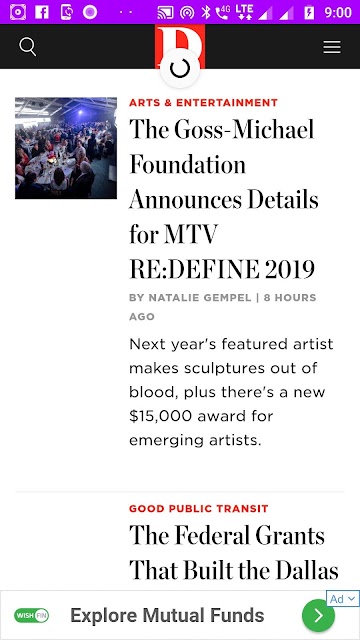Tap the Explore Mutual Funds ad text
The height and width of the screenshot is (640, 360).
167,615
